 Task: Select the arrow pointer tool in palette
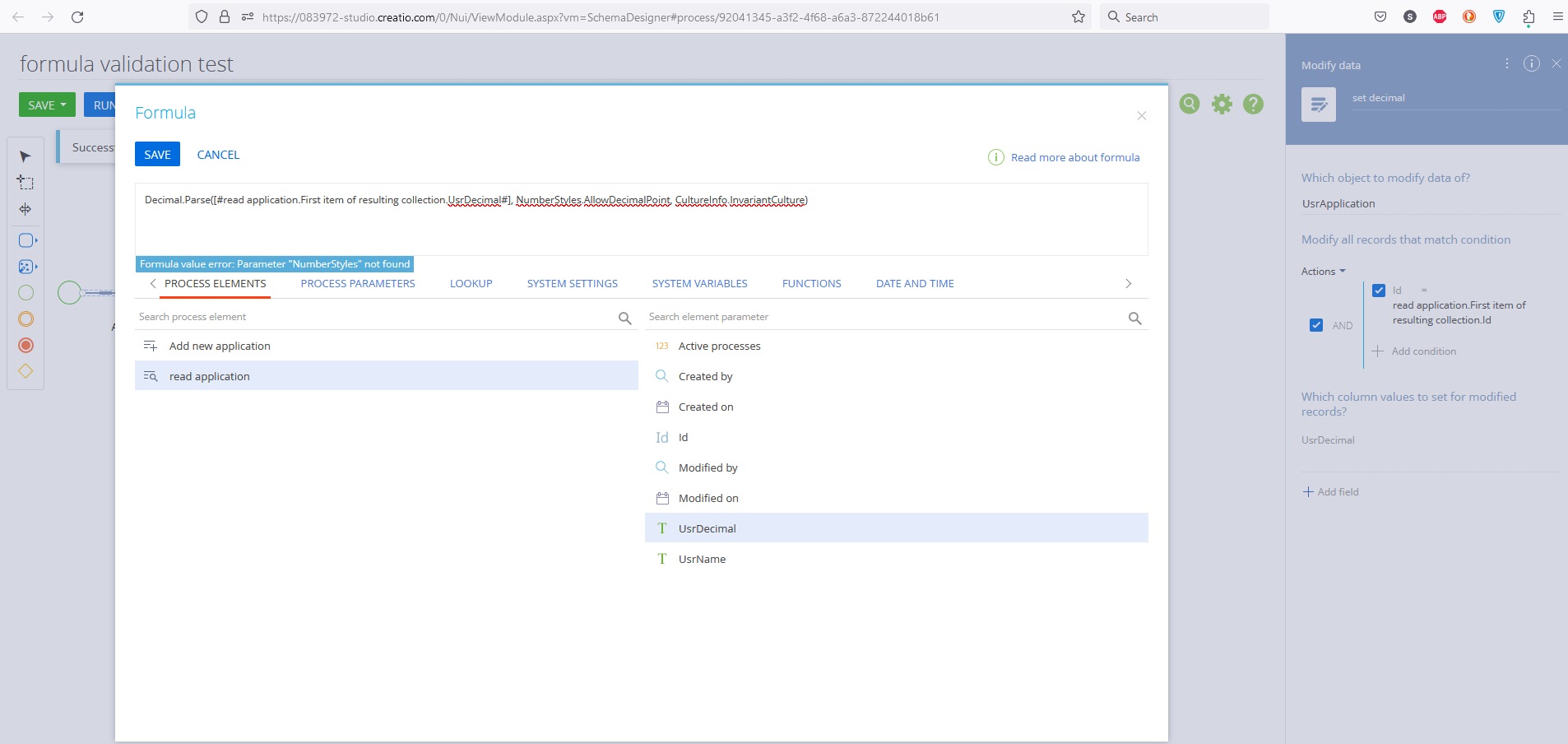(26, 156)
